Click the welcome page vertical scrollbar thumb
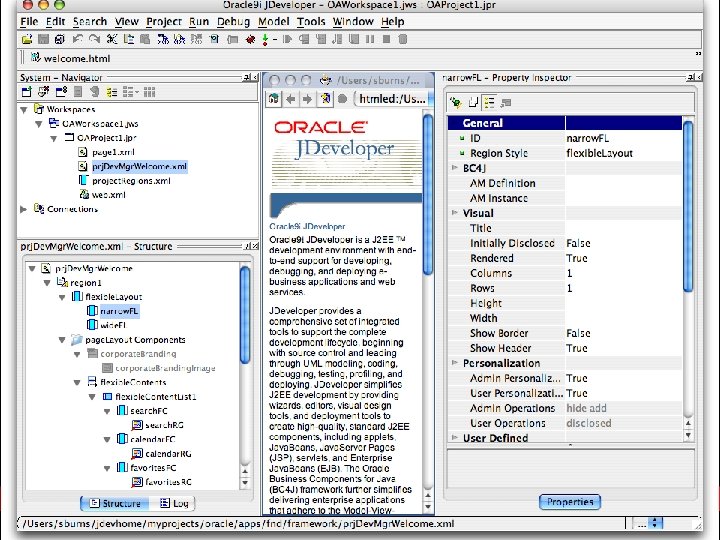This screenshot has height=540, width=720. tap(428, 195)
